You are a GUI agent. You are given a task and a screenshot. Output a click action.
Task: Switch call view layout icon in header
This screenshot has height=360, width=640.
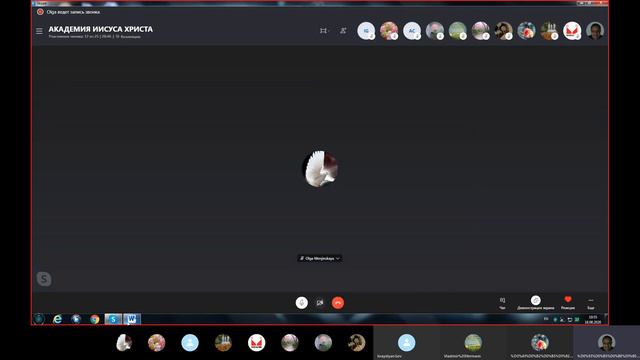323,31
